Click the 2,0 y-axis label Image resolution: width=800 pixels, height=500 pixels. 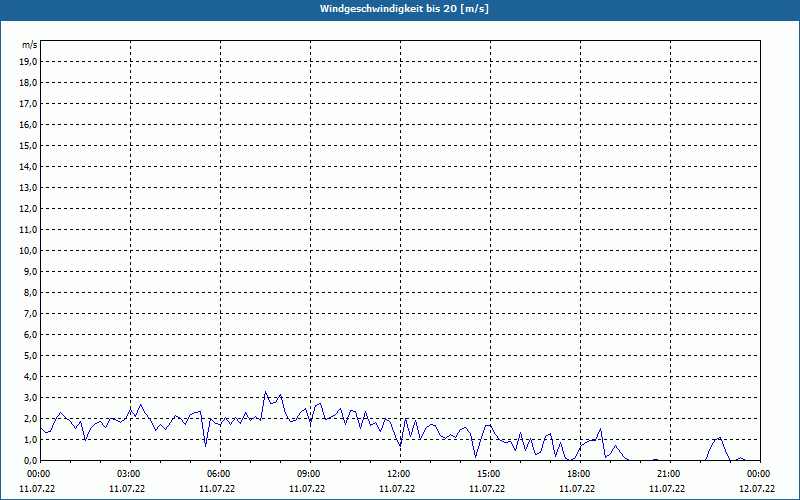point(31,418)
